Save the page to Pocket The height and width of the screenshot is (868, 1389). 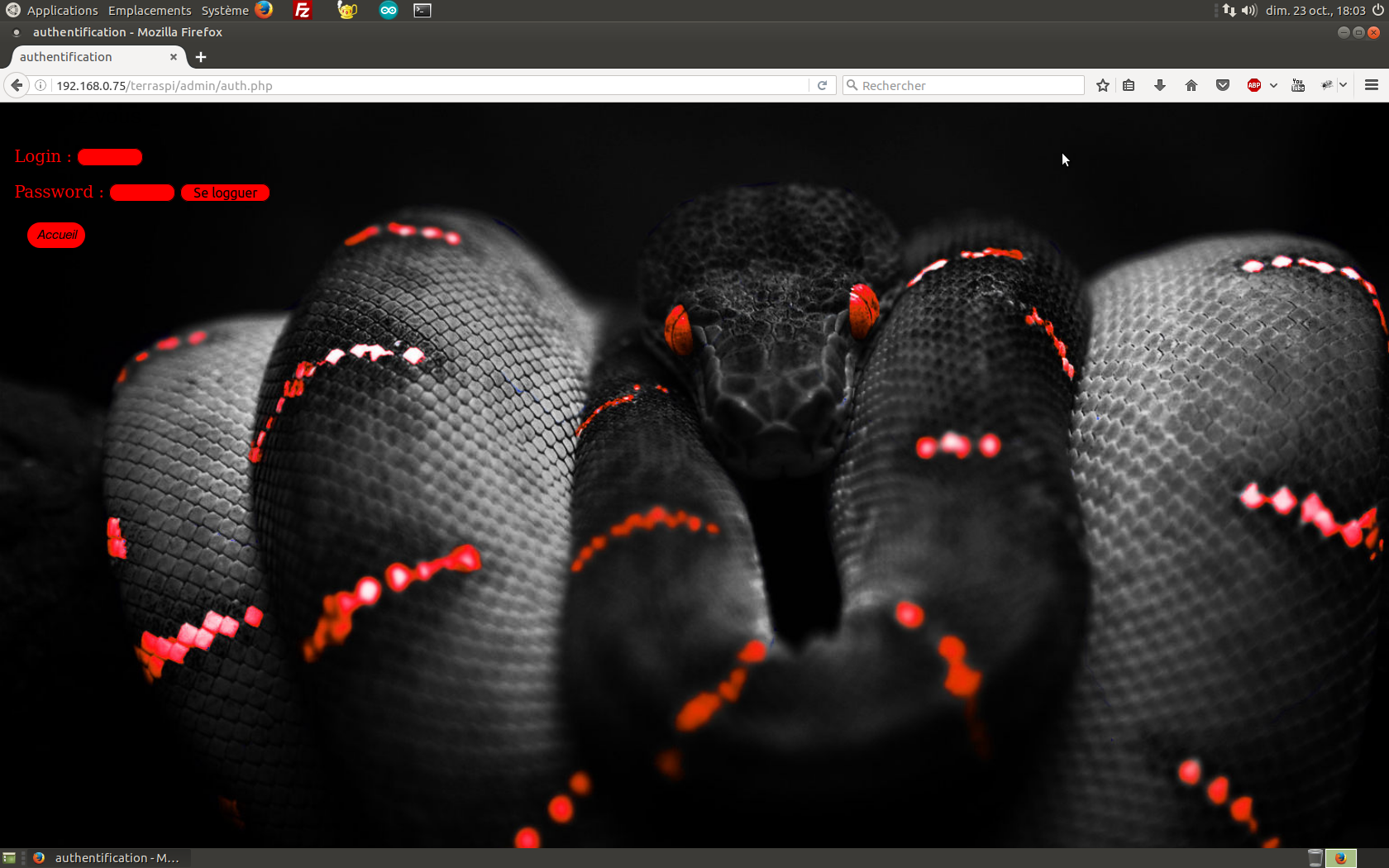coord(1223,85)
